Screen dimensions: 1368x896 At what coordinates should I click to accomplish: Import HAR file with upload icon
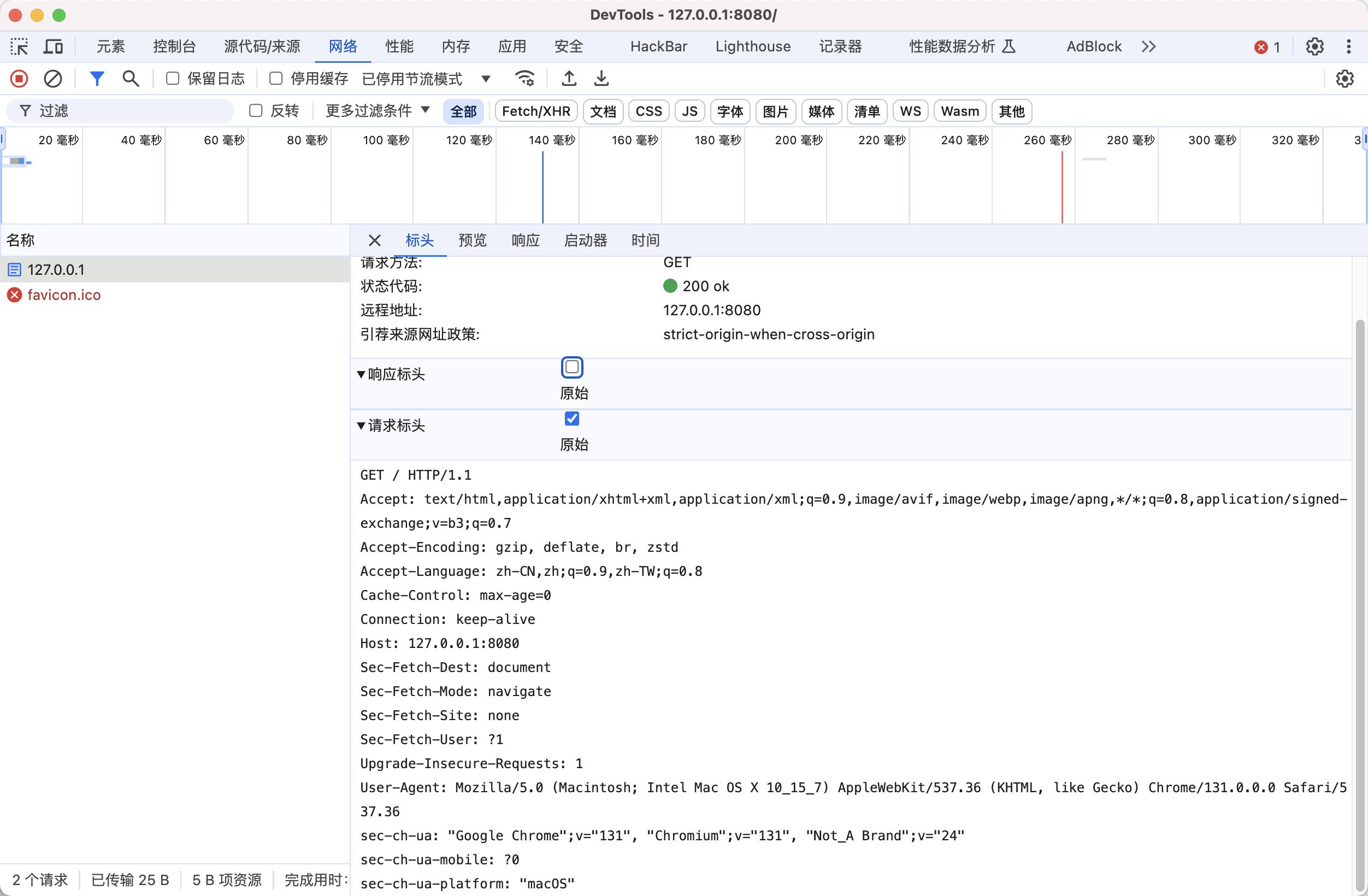[569, 79]
